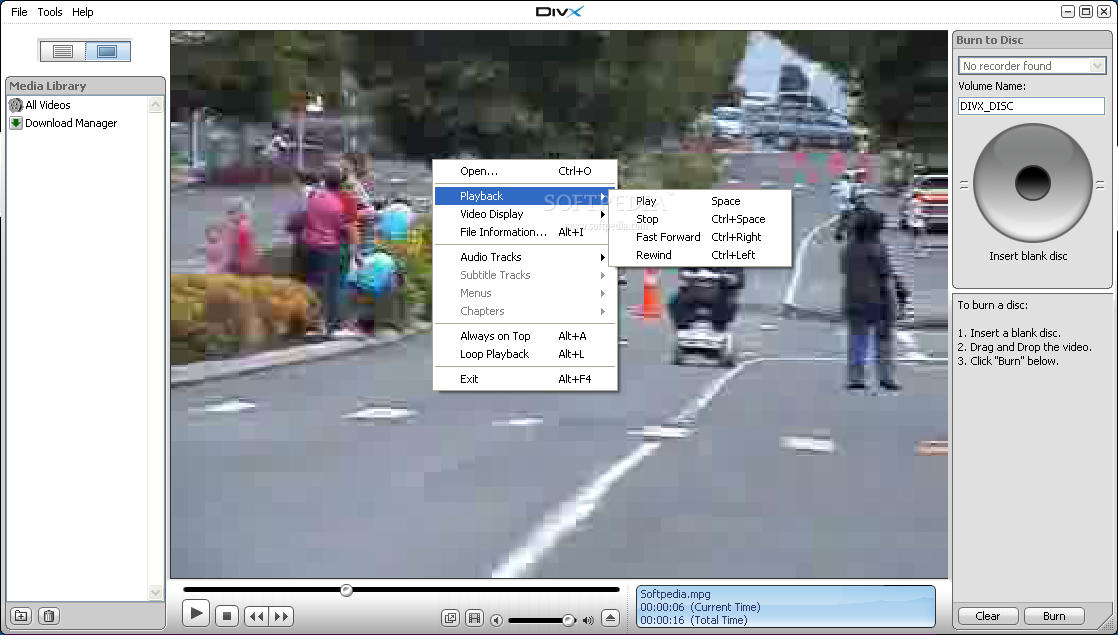Choose Exit in the context menu
The image size is (1118, 635).
coord(525,379)
